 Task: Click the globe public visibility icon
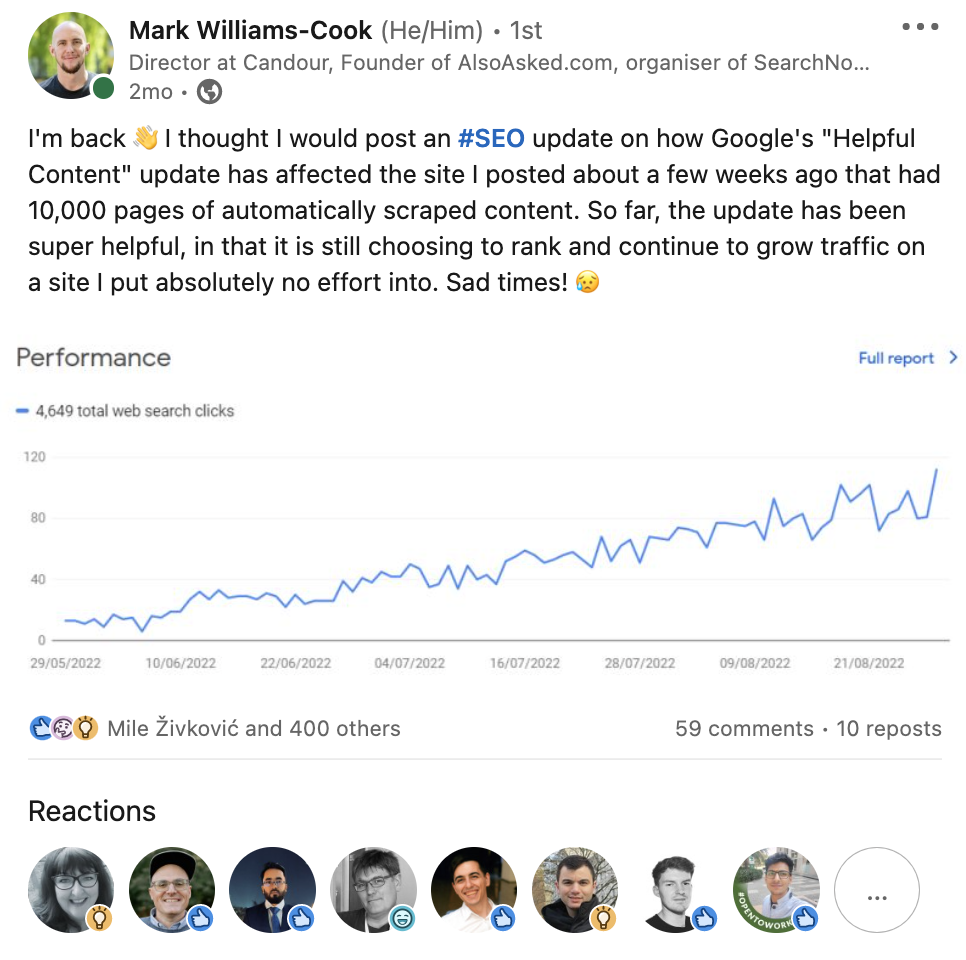(209, 92)
